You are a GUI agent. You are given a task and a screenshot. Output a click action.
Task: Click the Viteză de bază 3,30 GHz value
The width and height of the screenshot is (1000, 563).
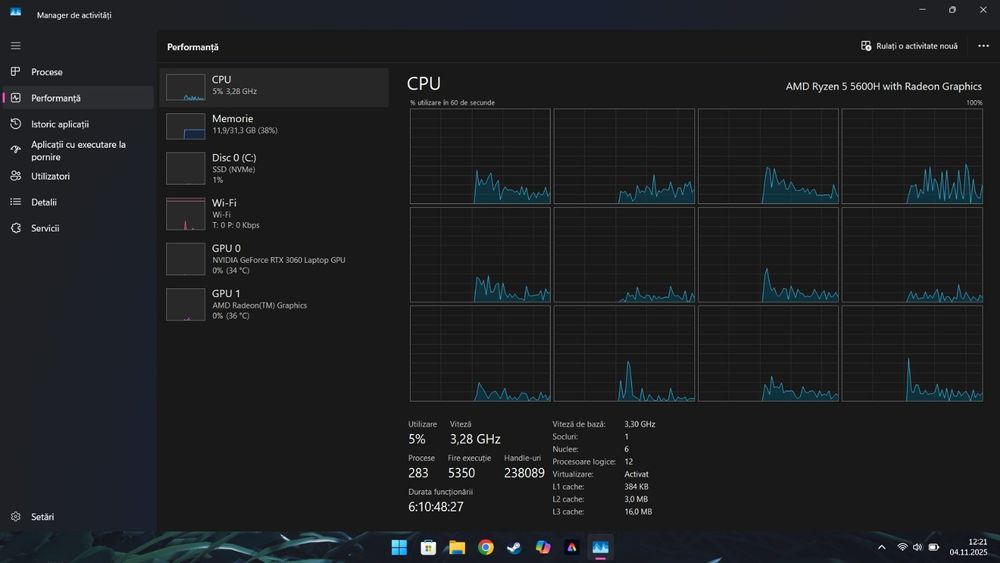(x=640, y=424)
